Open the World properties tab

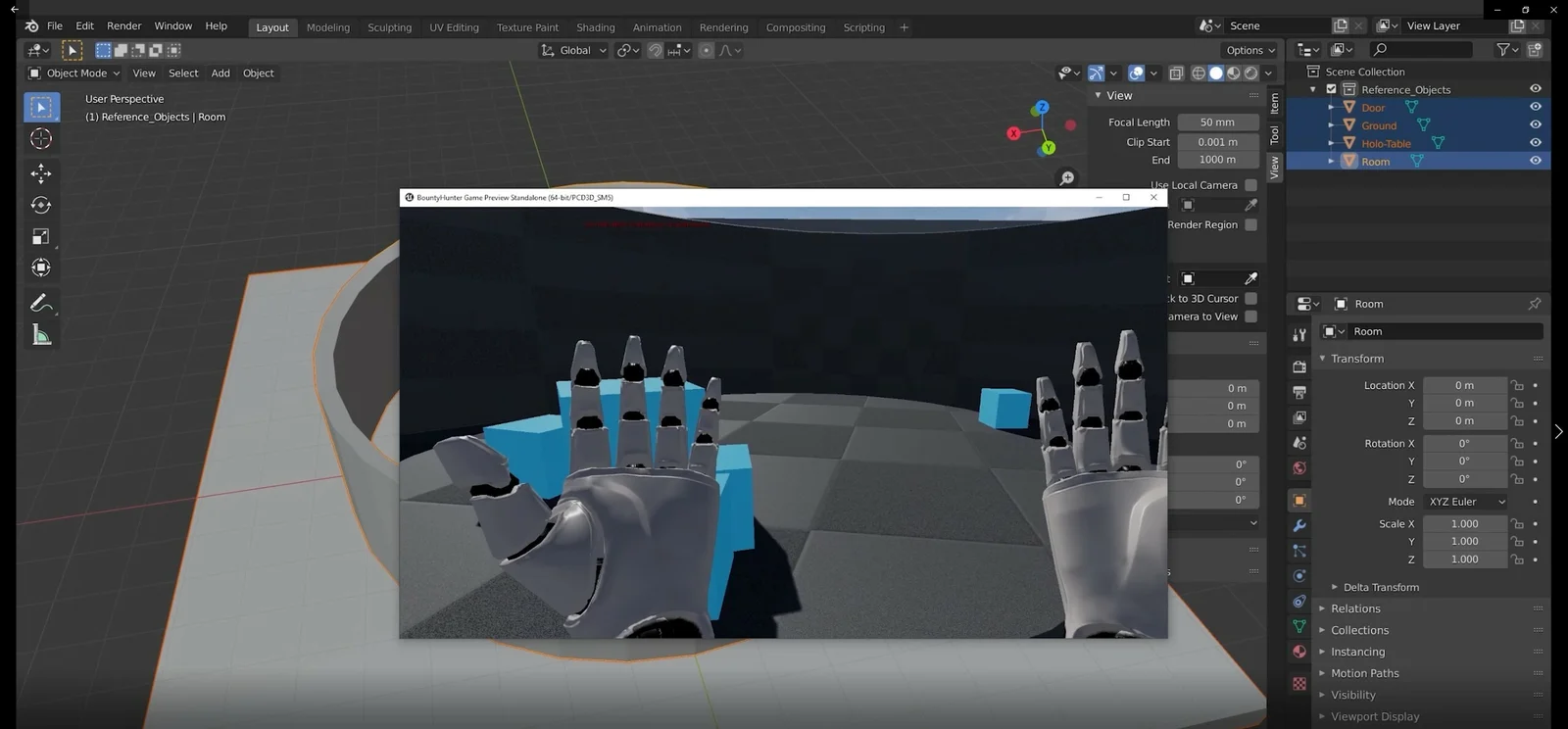coord(1299,468)
